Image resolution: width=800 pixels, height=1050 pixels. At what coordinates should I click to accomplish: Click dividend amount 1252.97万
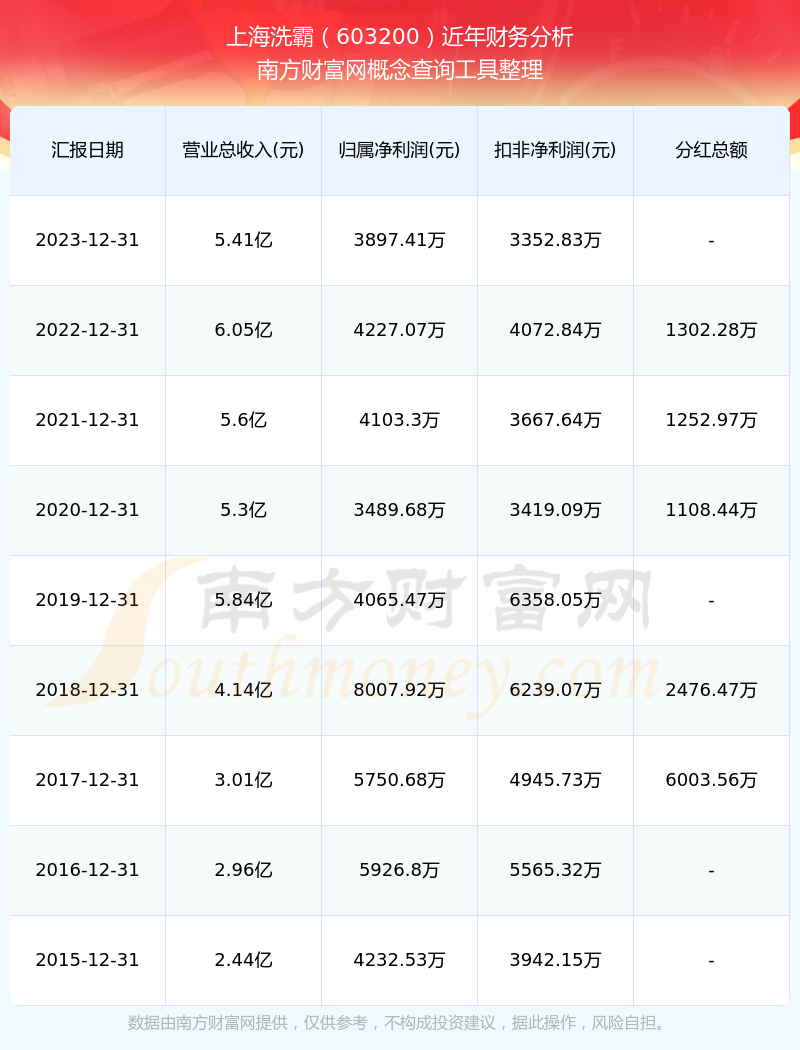[712, 420]
